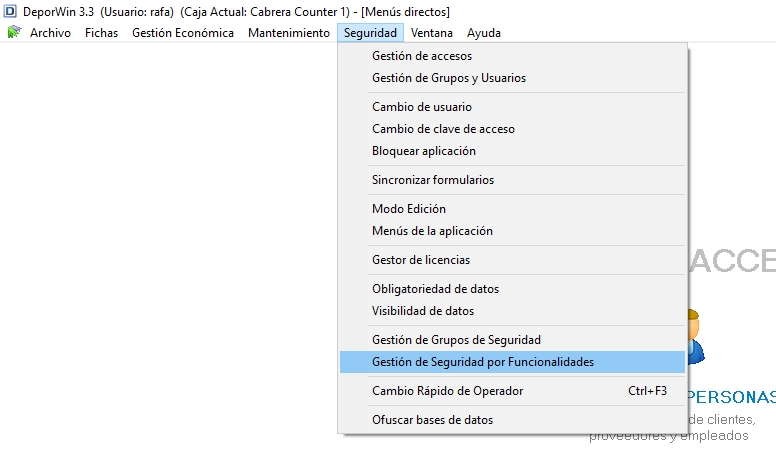Open the Mantenimiento menu
This screenshot has height=453, width=776.
[289, 33]
